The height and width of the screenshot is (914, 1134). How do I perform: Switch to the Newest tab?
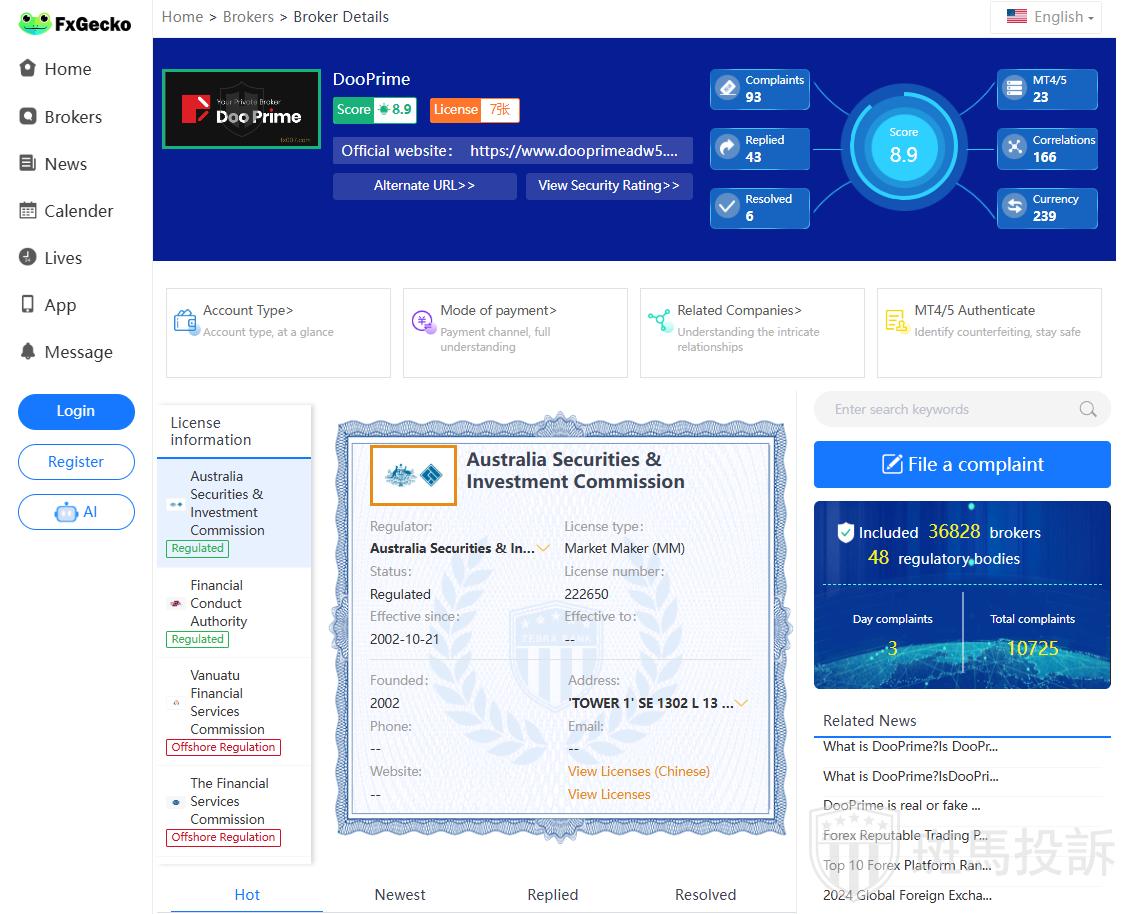coord(400,895)
